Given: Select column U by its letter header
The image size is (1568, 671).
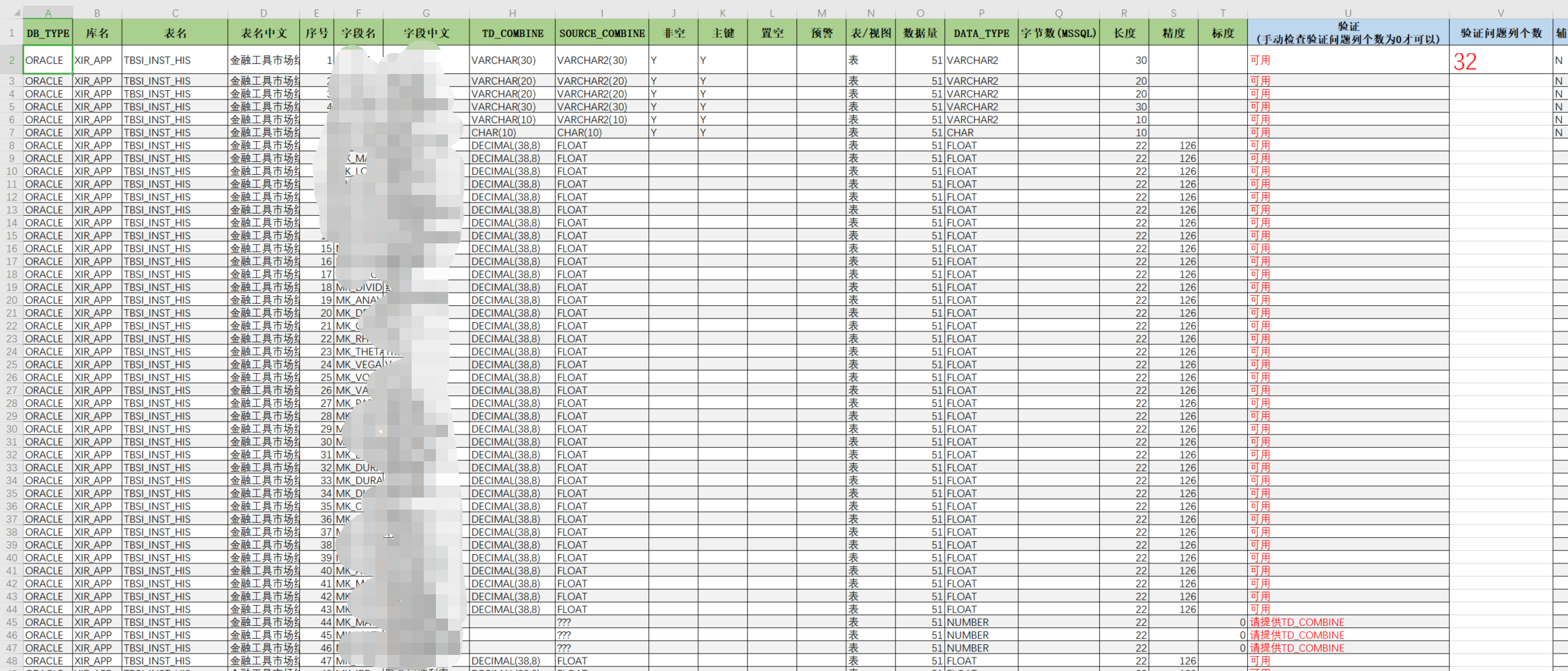Looking at the screenshot, I should [x=1348, y=13].
